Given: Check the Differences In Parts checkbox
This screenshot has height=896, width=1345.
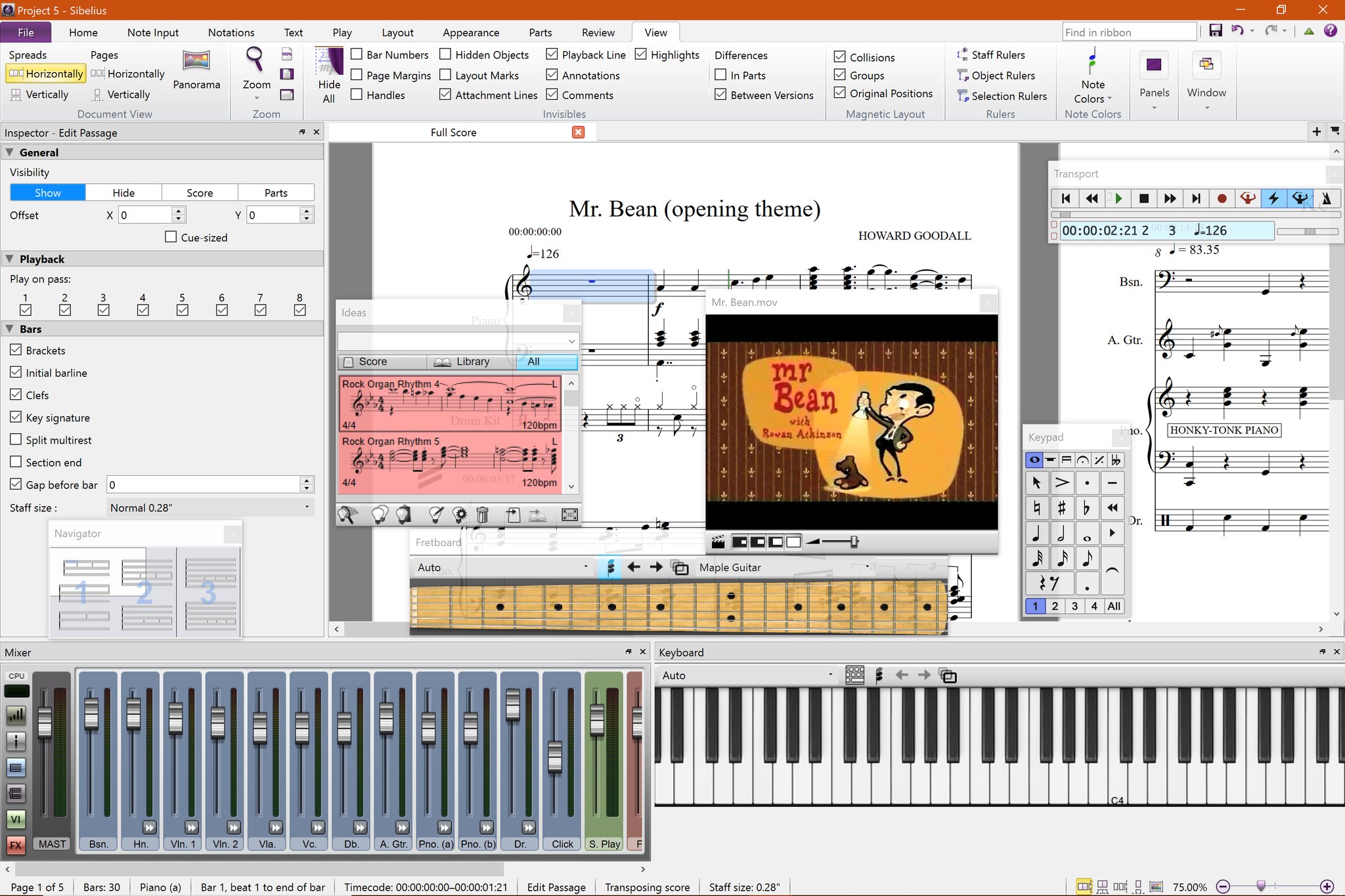Looking at the screenshot, I should pyautogui.click(x=720, y=75).
